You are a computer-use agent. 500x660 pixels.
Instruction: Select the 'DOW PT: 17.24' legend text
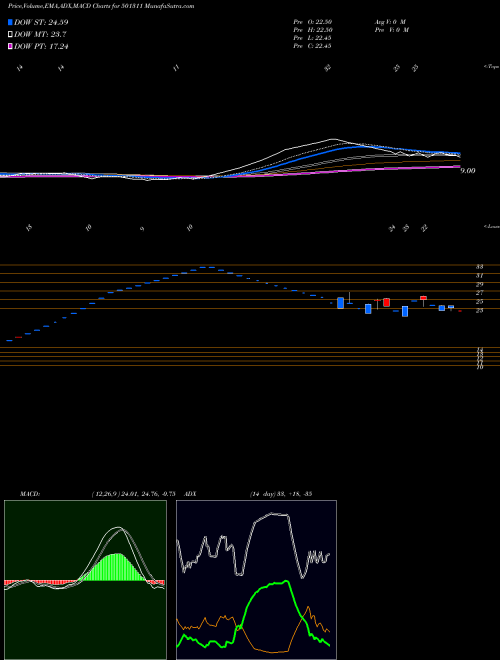pyautogui.click(x=41, y=46)
